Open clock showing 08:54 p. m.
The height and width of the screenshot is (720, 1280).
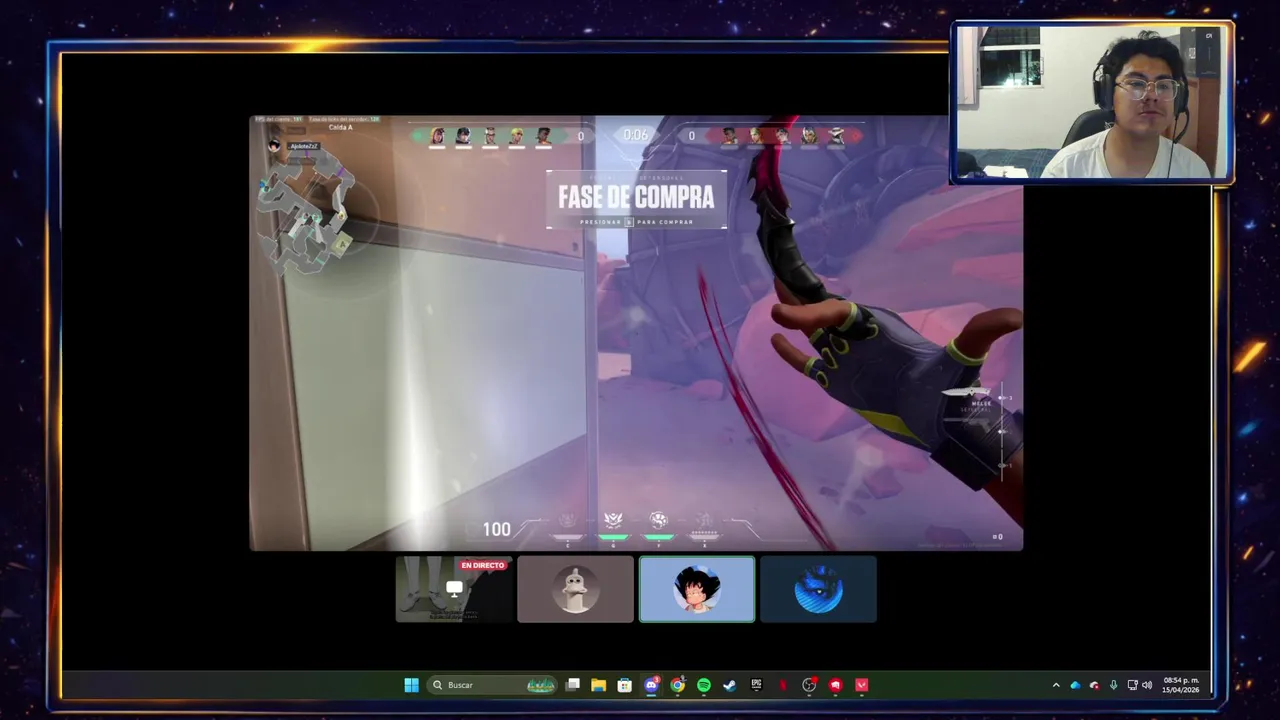point(1181,681)
